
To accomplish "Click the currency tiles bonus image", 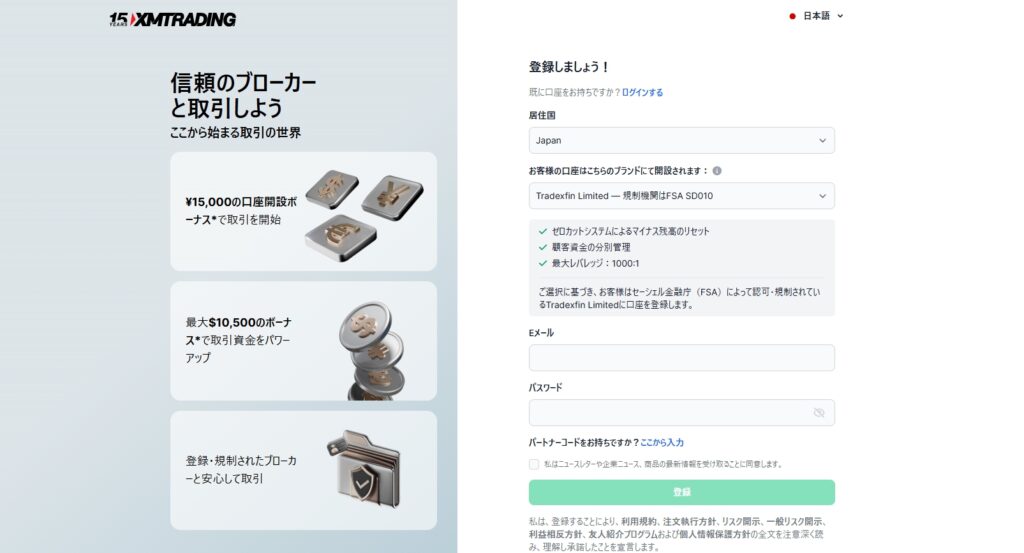I will click(x=364, y=213).
